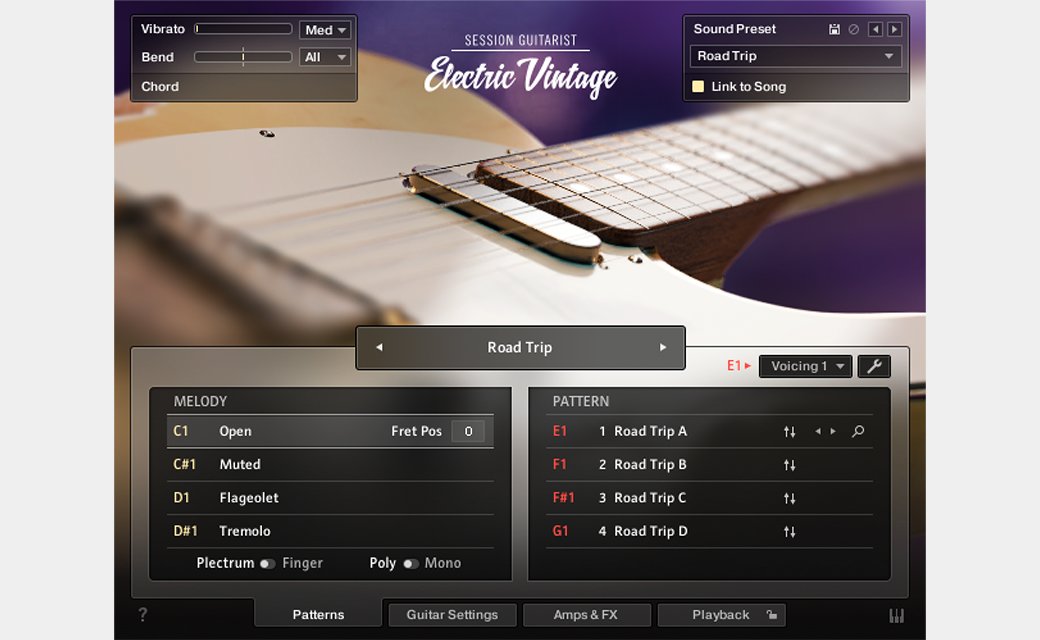Select the D#1 Tremolo melody articulation
The width and height of the screenshot is (1040, 640).
coord(330,531)
